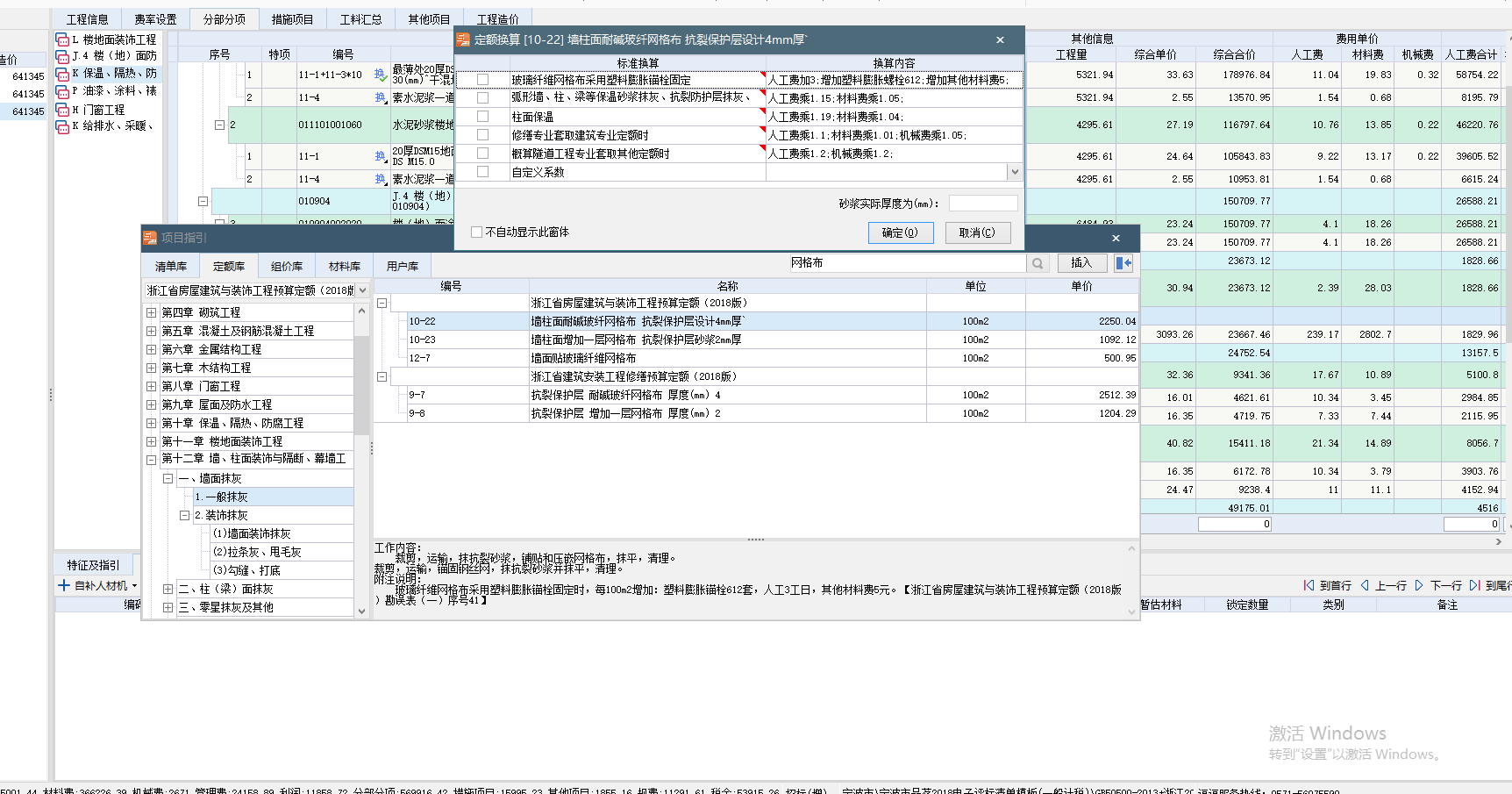Open the 材料库 tab in 项目指引

click(345, 266)
